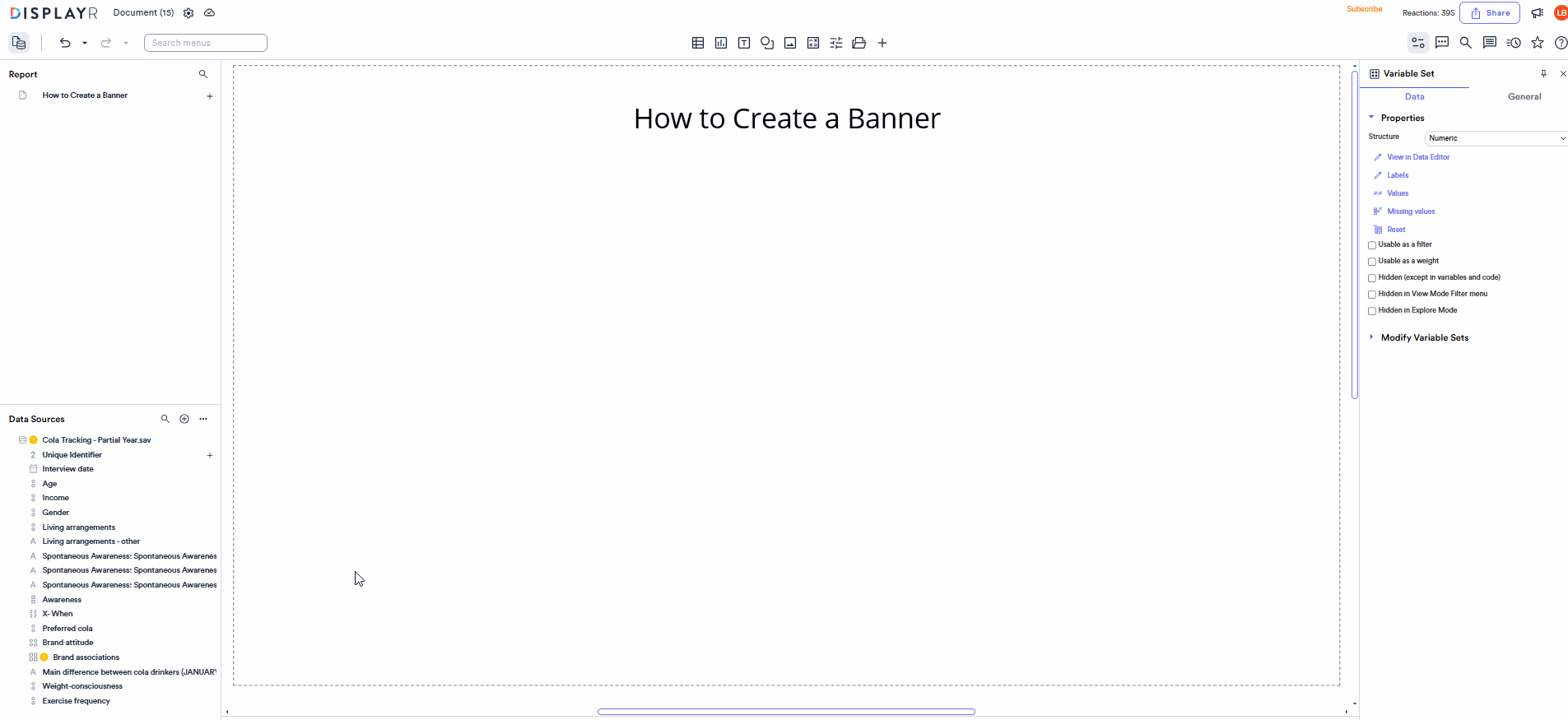Image resolution: width=1568 pixels, height=720 pixels.
Task: Click plus next to Unique Identifier
Action: pyautogui.click(x=210, y=455)
